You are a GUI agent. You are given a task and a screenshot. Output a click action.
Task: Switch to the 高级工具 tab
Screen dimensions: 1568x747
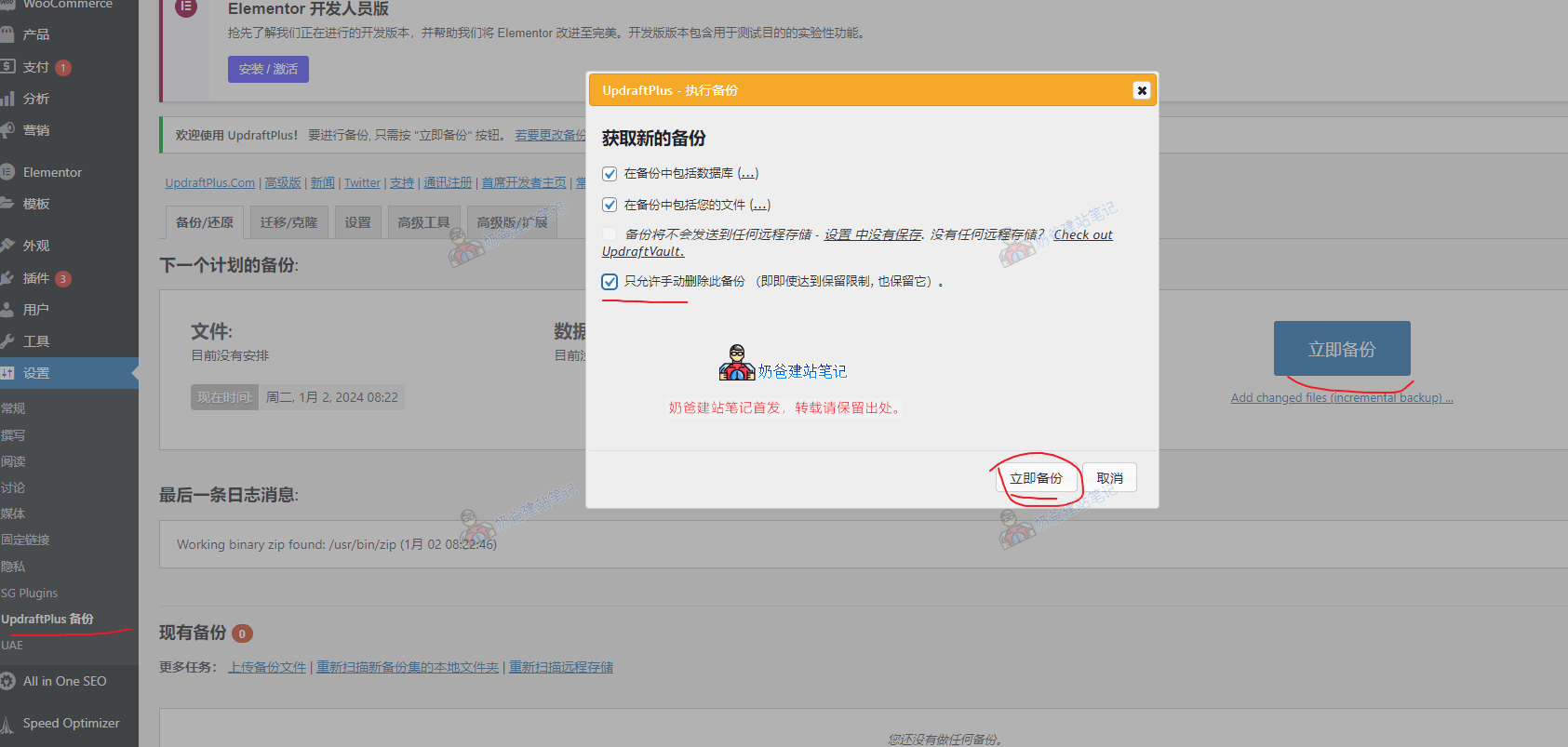click(x=423, y=222)
